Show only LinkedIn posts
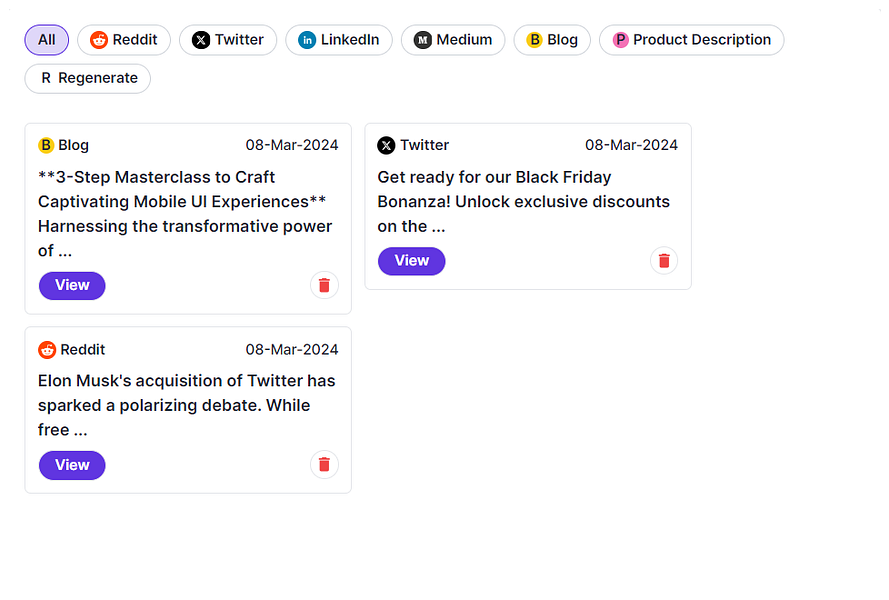The width and height of the screenshot is (889, 600). (339, 40)
